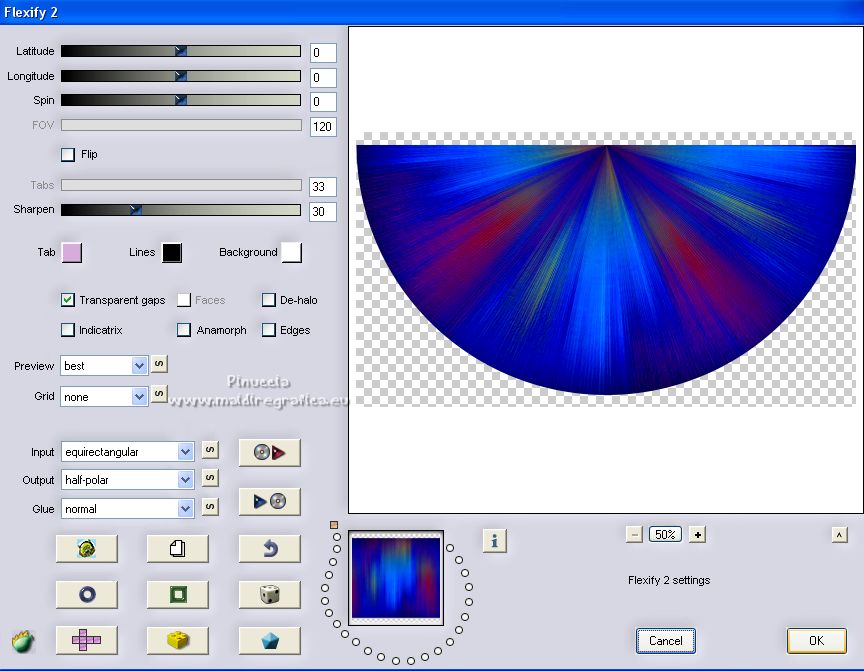
Task: Click the green creature icon button
Action: pyautogui.click(x=87, y=549)
